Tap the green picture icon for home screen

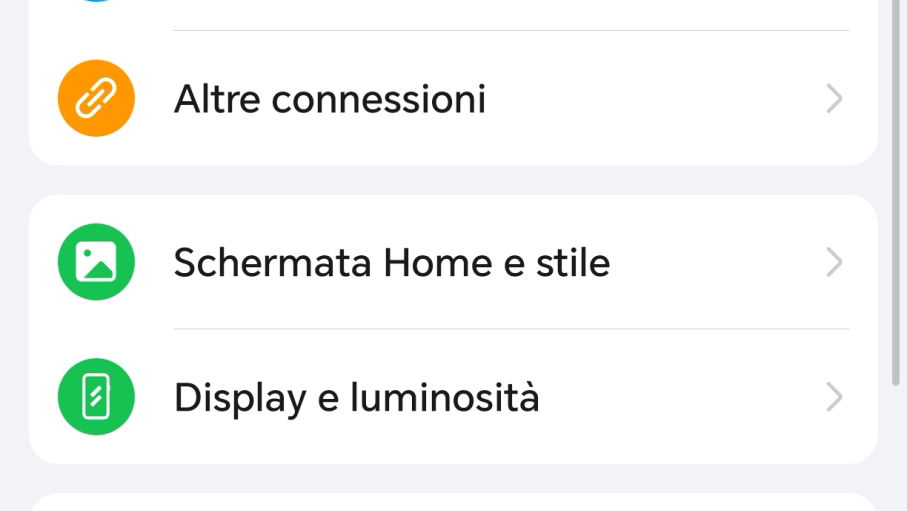point(96,262)
